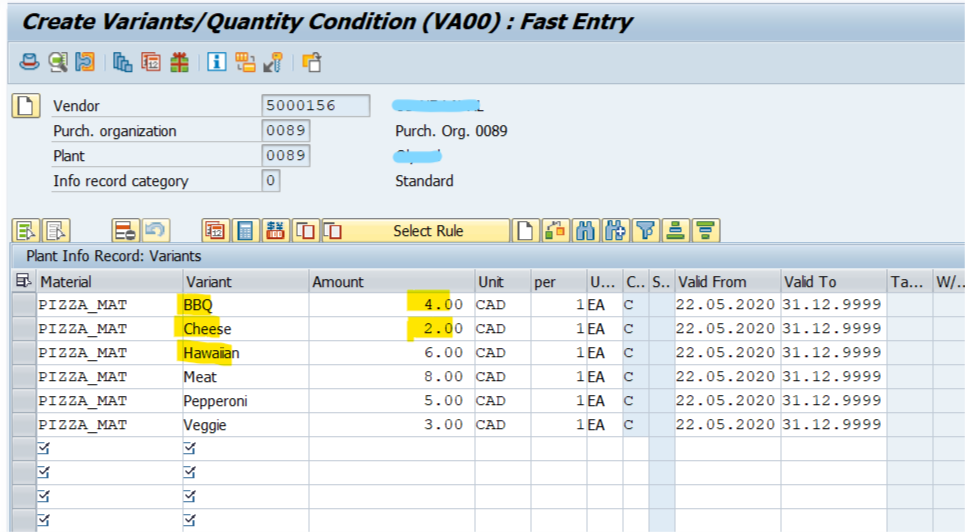The width and height of the screenshot is (965, 532).
Task: Click the document icon beside Vendor
Action: click(25, 105)
